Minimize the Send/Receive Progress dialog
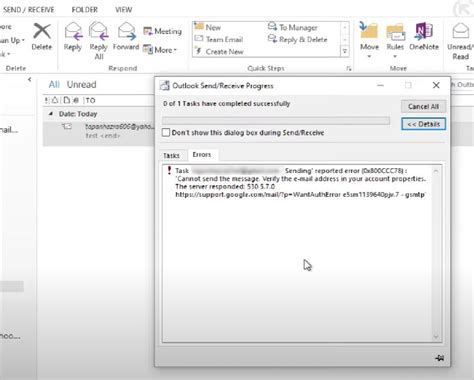This screenshot has height=380, width=474. point(380,86)
